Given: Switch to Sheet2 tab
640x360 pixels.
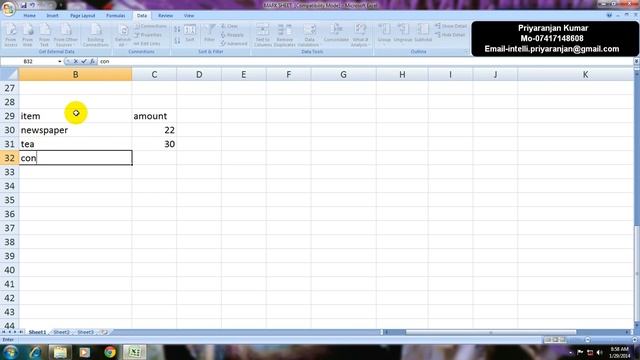Looking at the screenshot, I should point(61,332).
